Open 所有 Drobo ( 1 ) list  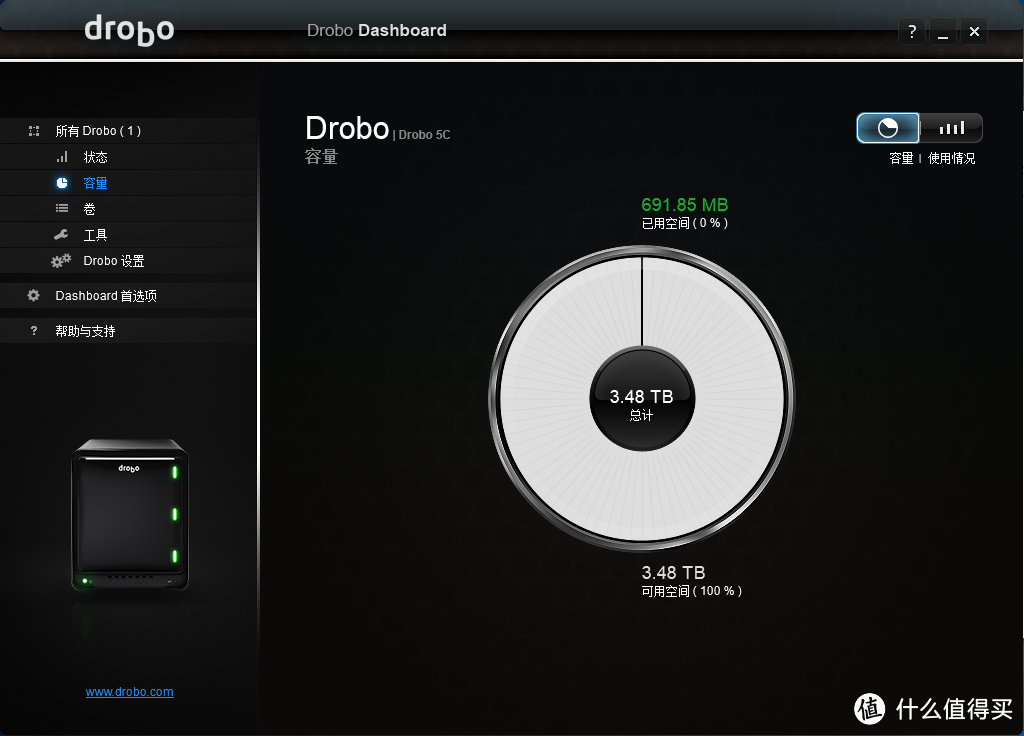(129, 131)
